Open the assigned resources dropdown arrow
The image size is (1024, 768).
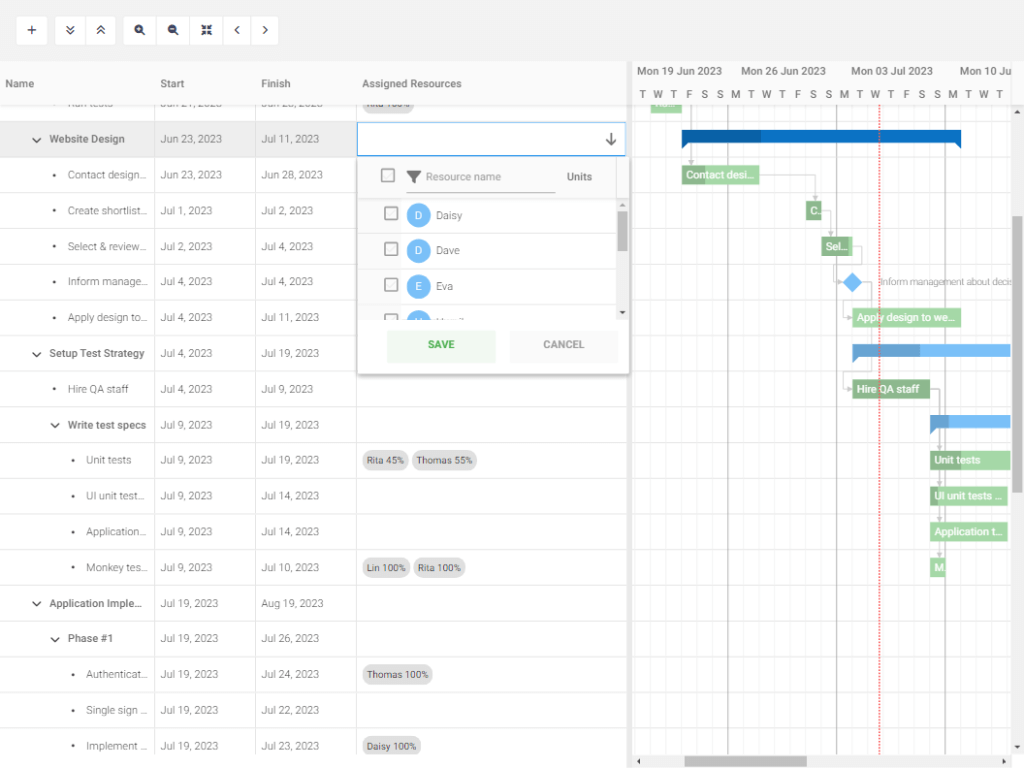[611, 139]
